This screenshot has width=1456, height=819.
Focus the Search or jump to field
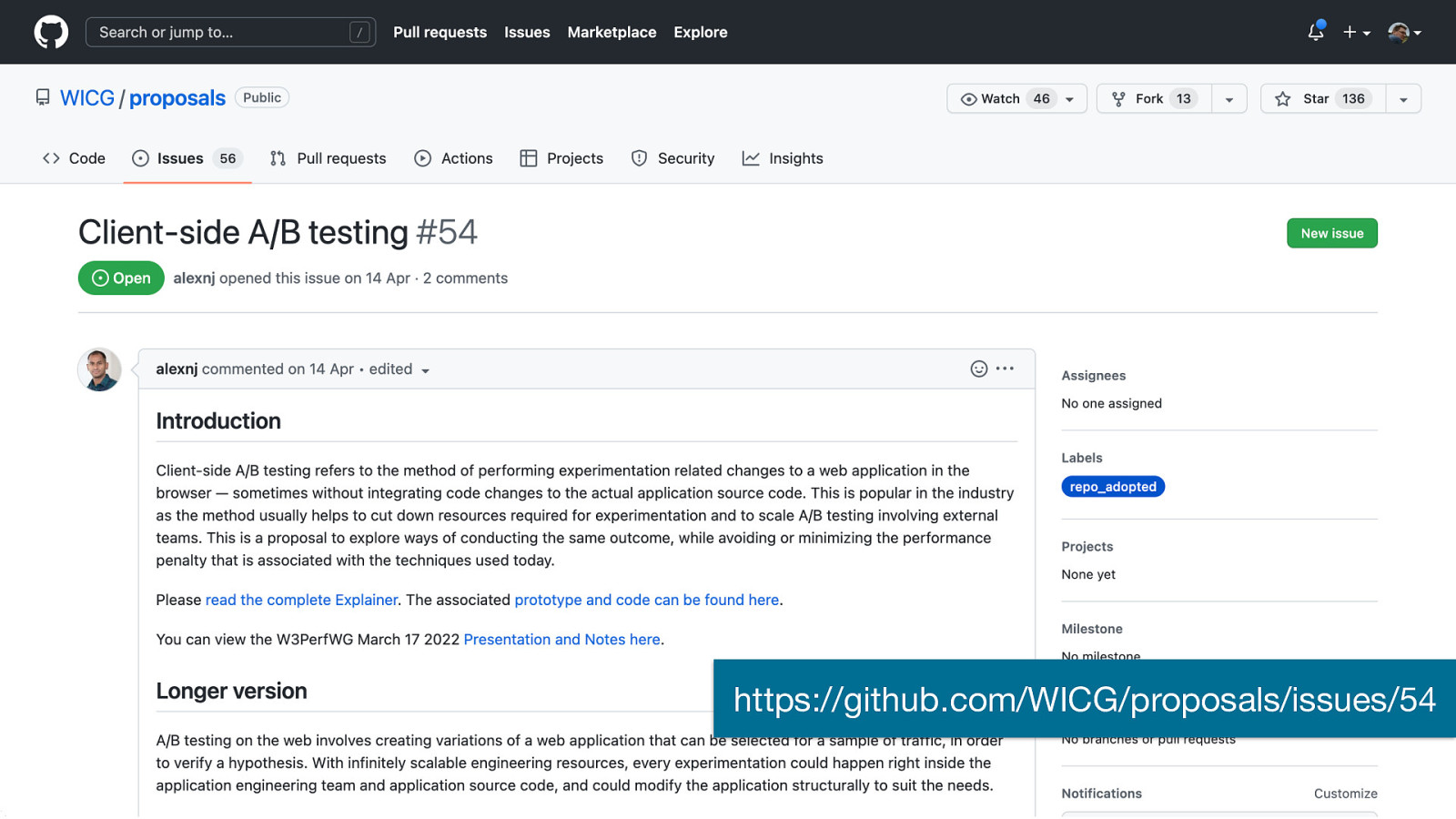[230, 32]
